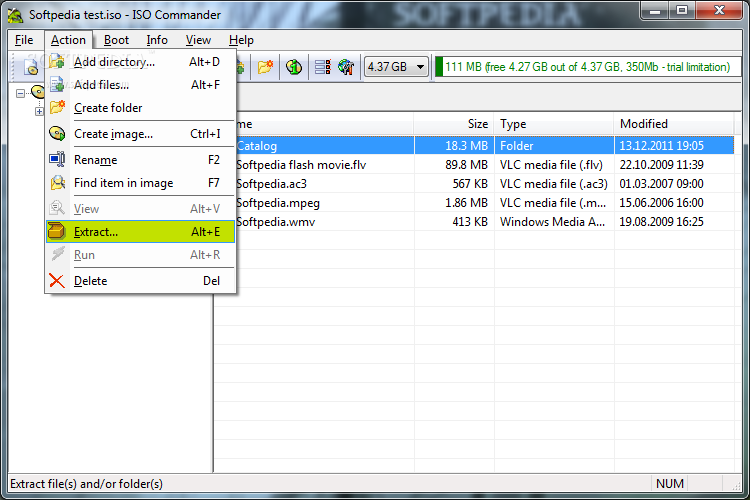Open the View menu in the menu bar

[198, 40]
